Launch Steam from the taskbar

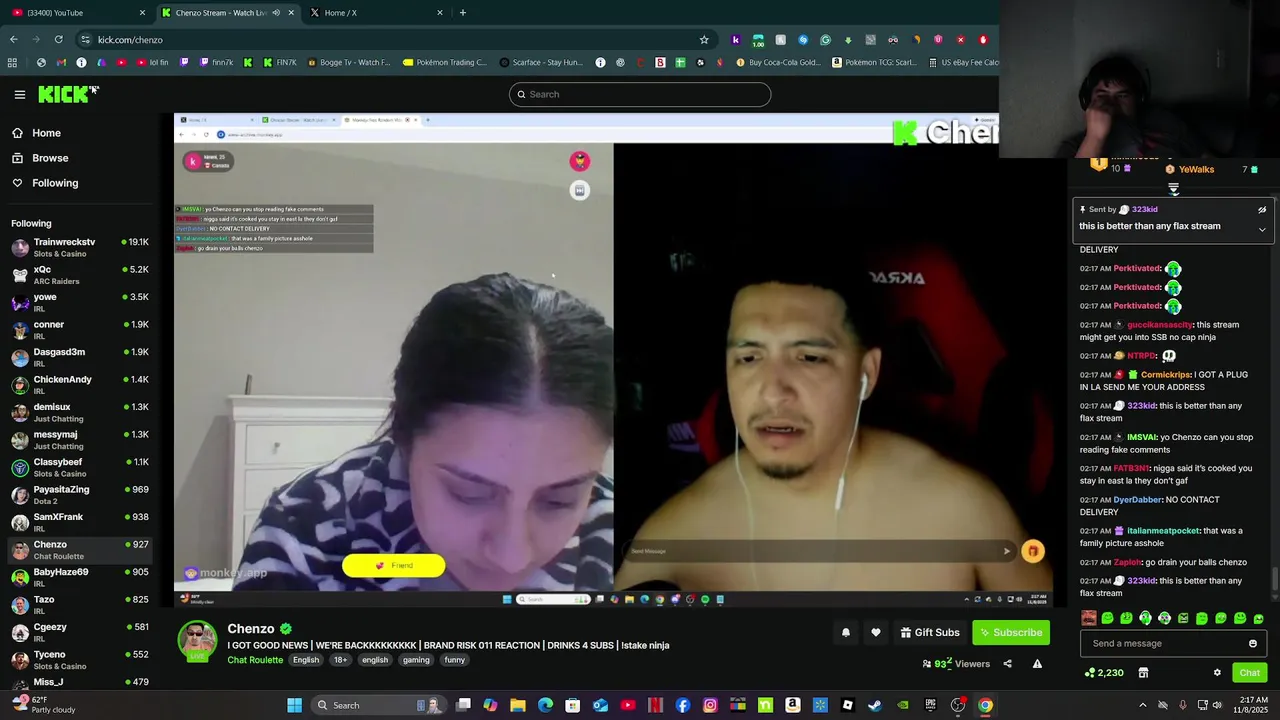875,705
